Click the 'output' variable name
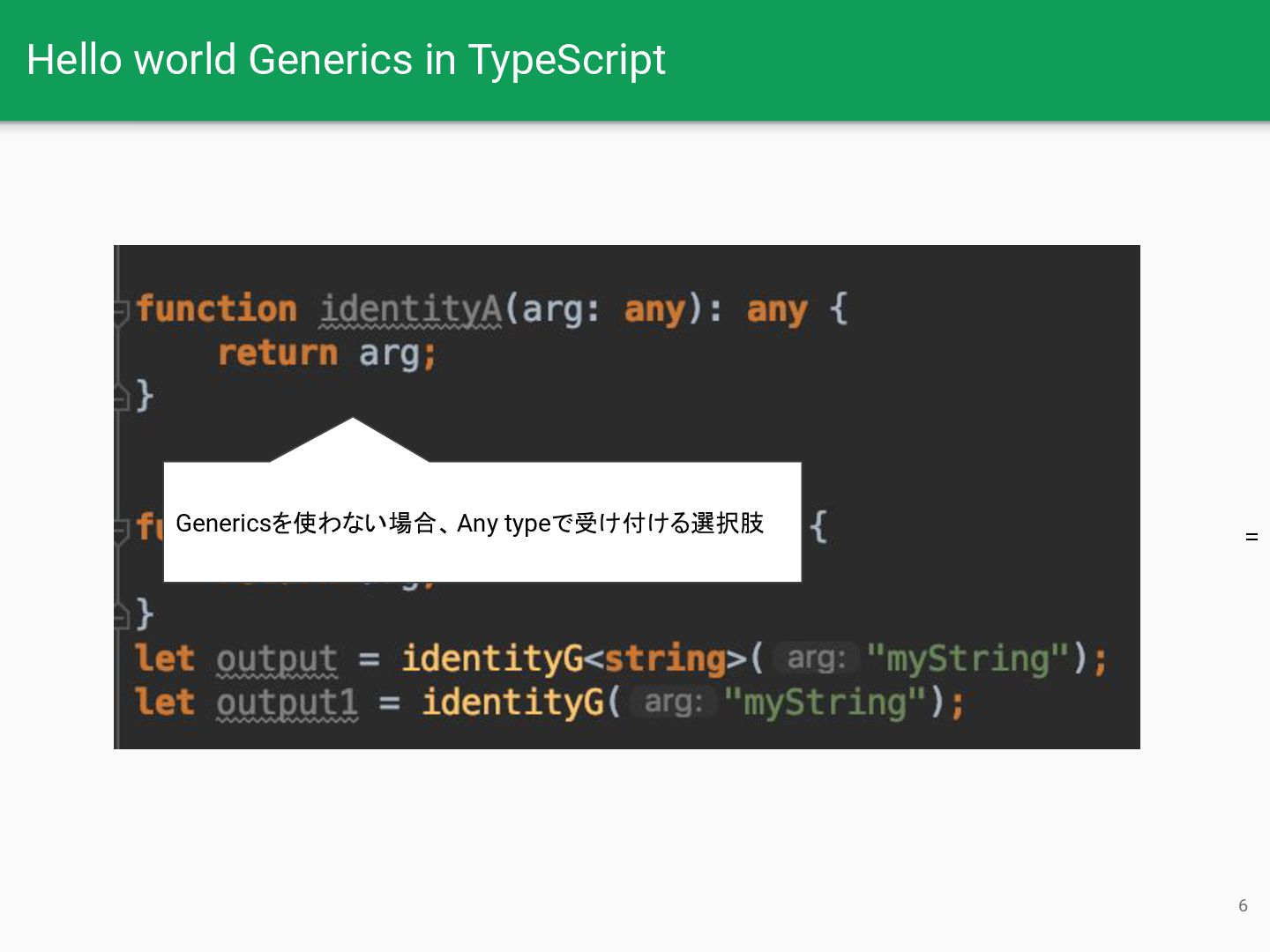This screenshot has width=1270, height=952. [x=277, y=659]
